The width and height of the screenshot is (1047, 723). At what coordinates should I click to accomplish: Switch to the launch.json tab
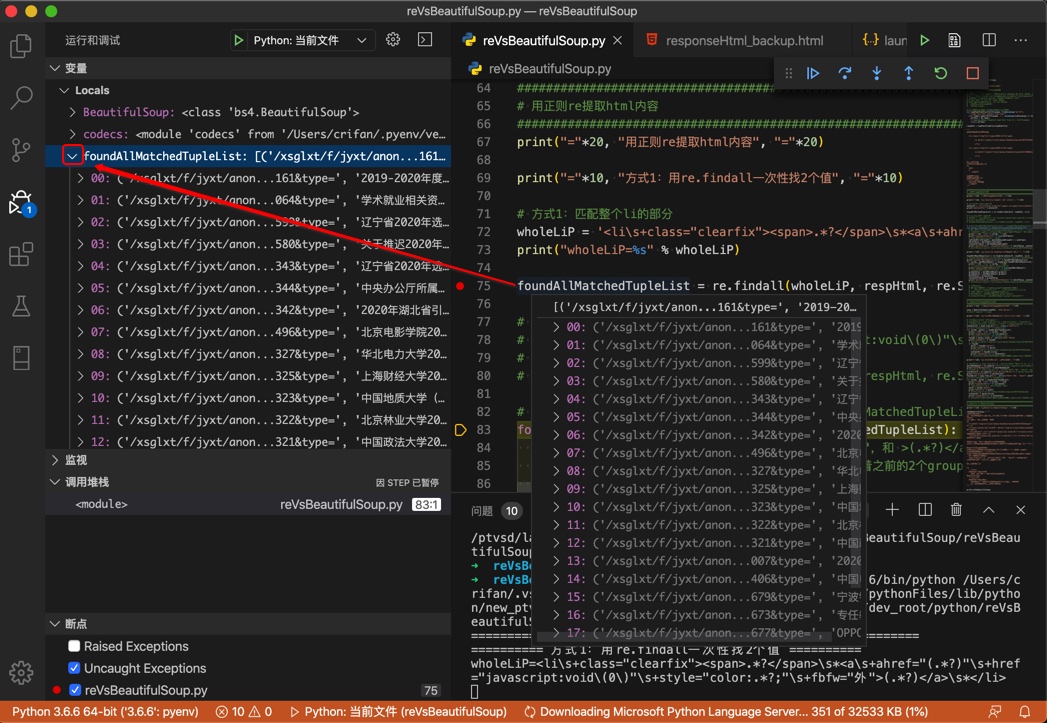click(x=884, y=40)
